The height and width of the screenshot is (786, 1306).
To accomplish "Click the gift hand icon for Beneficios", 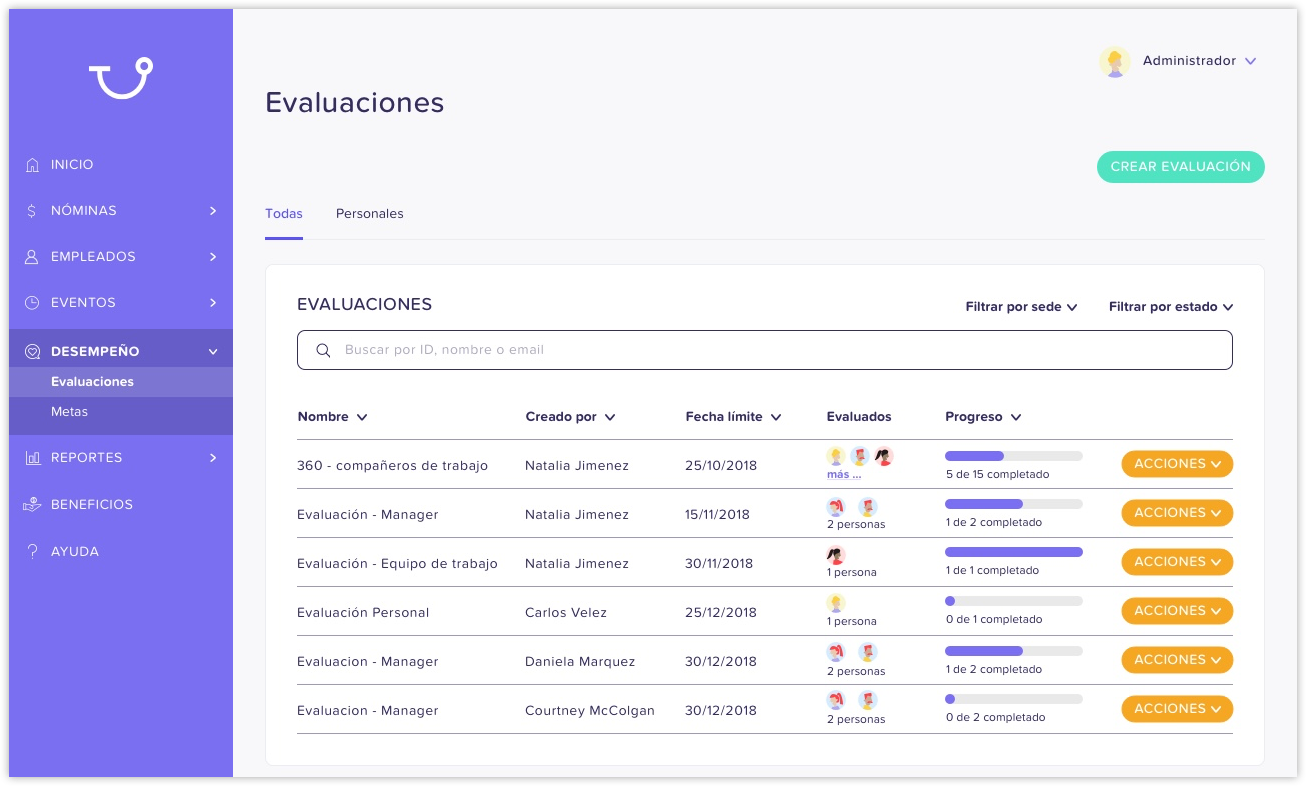I will pos(32,505).
